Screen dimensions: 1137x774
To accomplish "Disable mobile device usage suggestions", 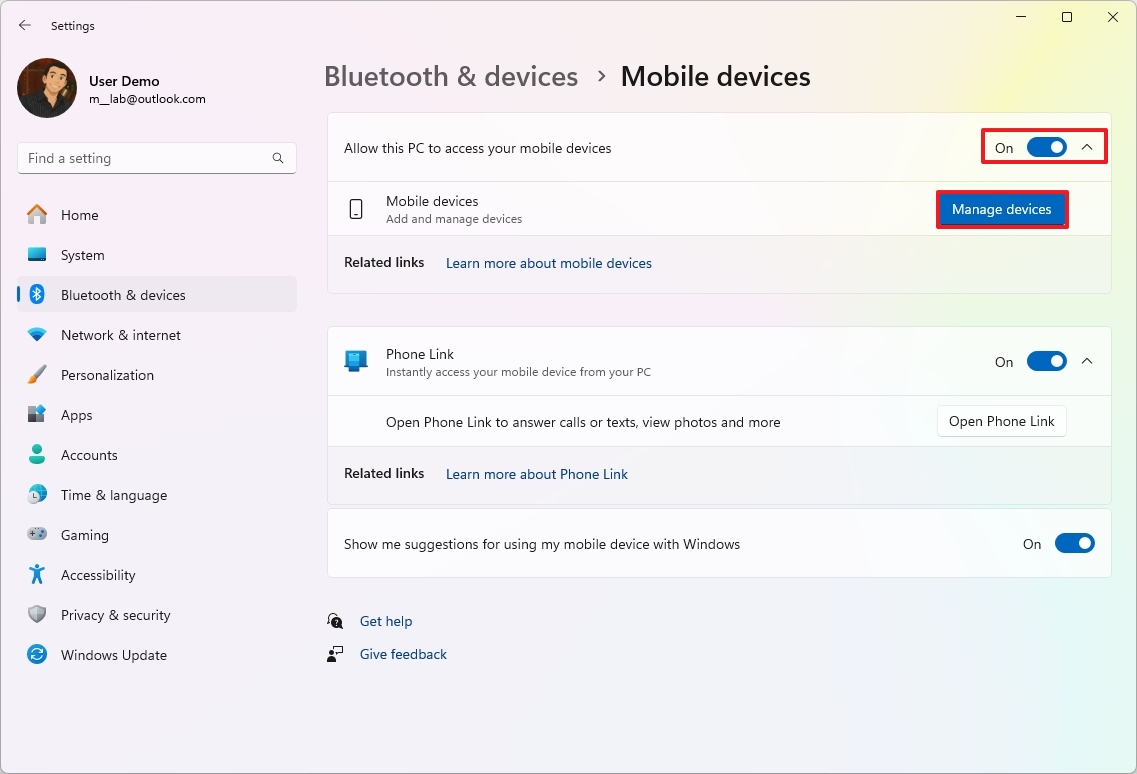I will click(x=1075, y=543).
